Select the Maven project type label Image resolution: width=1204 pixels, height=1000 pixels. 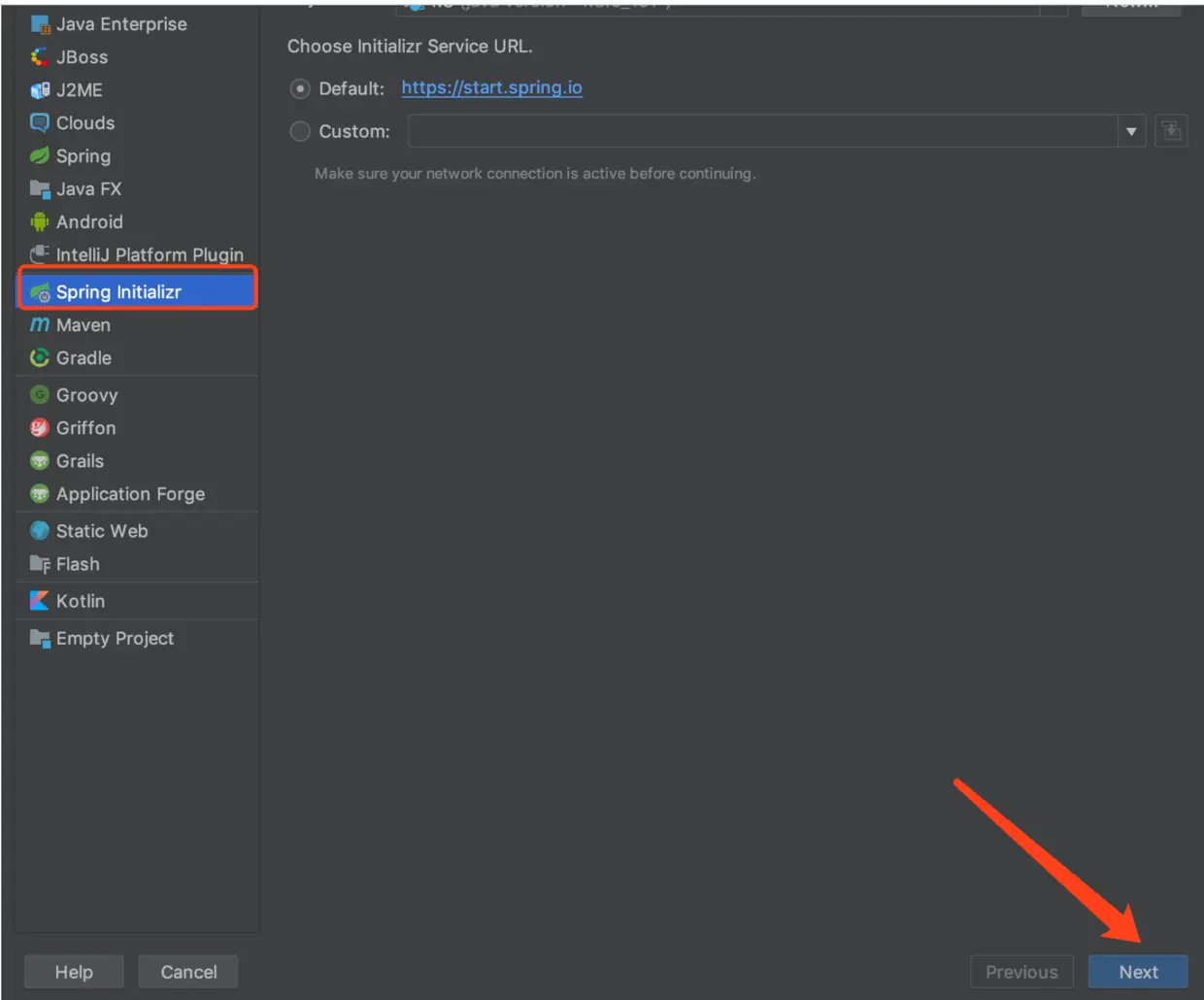click(x=84, y=325)
